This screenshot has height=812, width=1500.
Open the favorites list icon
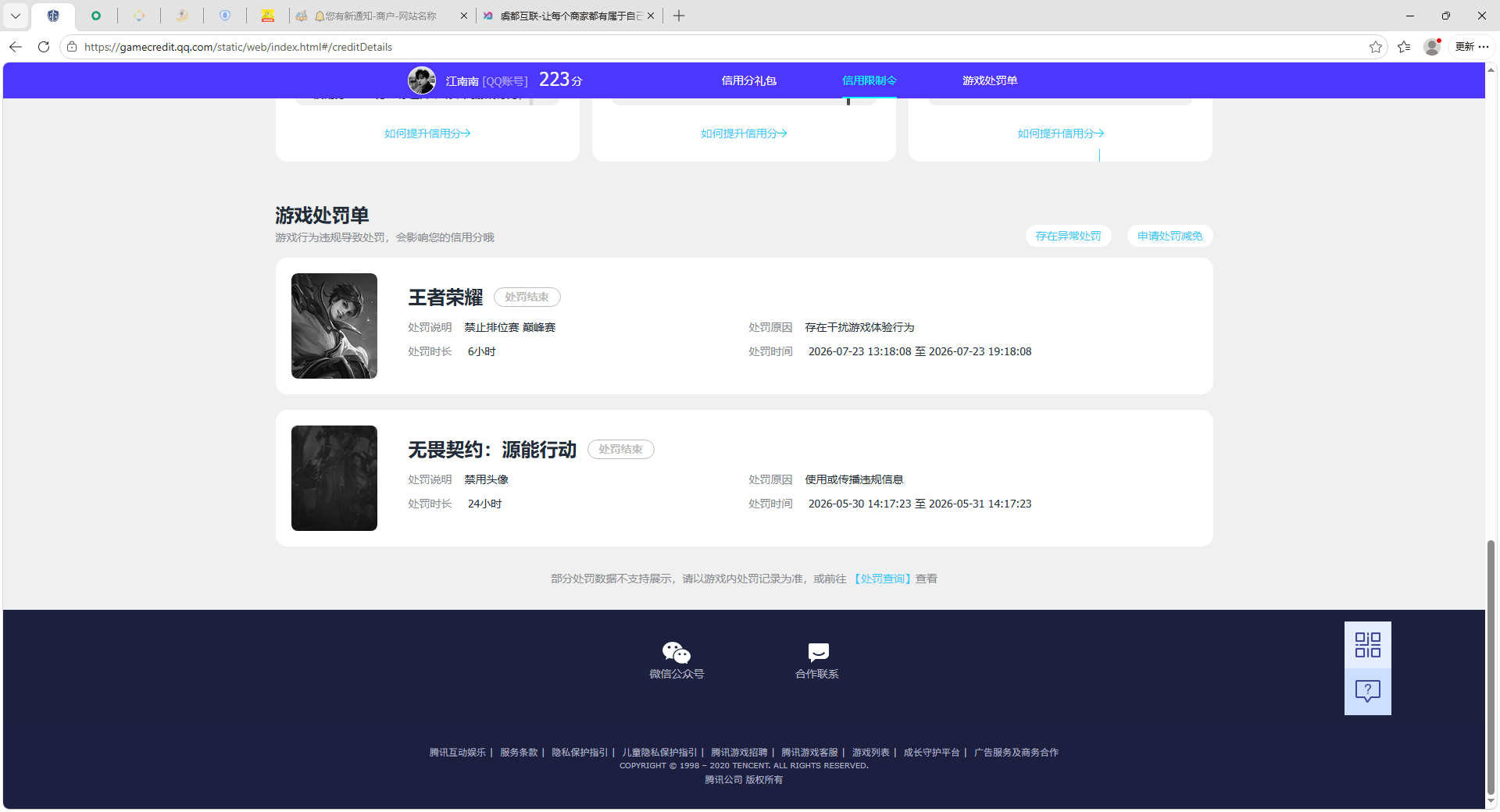tap(1404, 47)
